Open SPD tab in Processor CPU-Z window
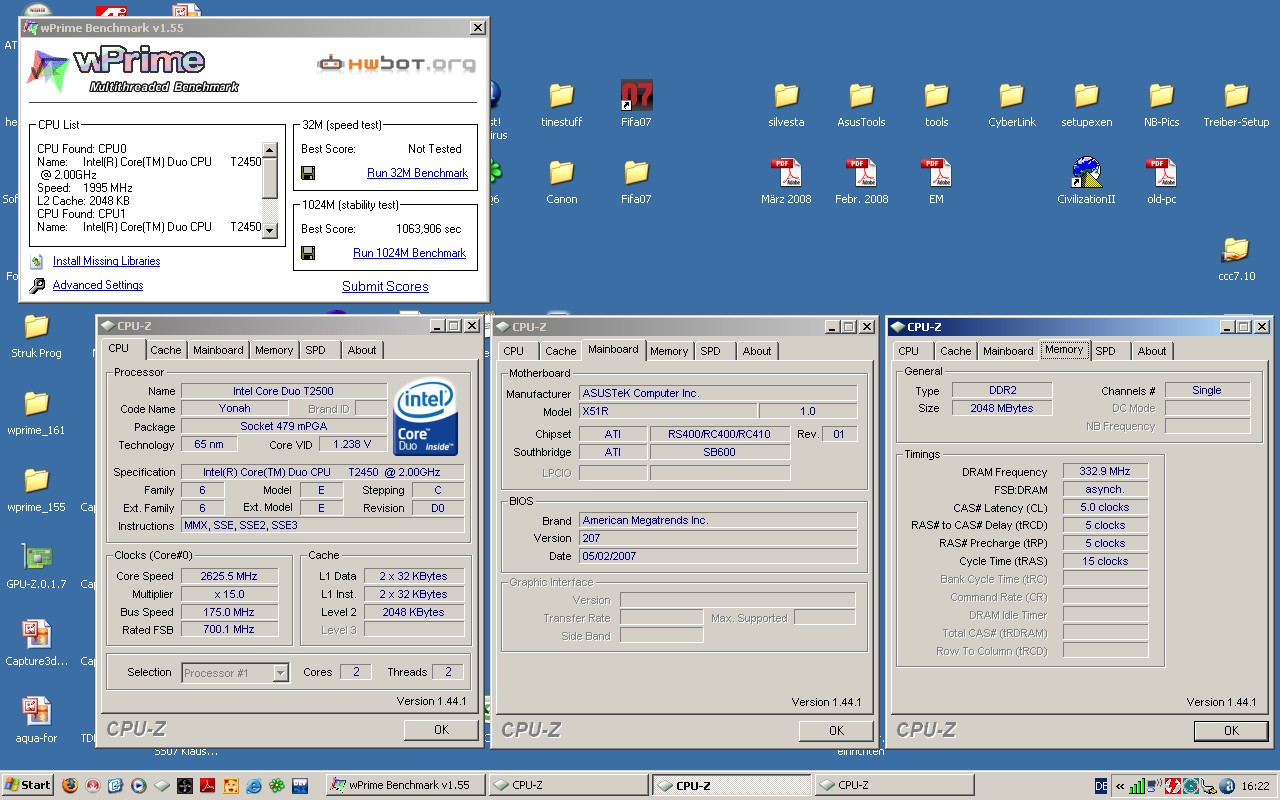 coord(315,350)
